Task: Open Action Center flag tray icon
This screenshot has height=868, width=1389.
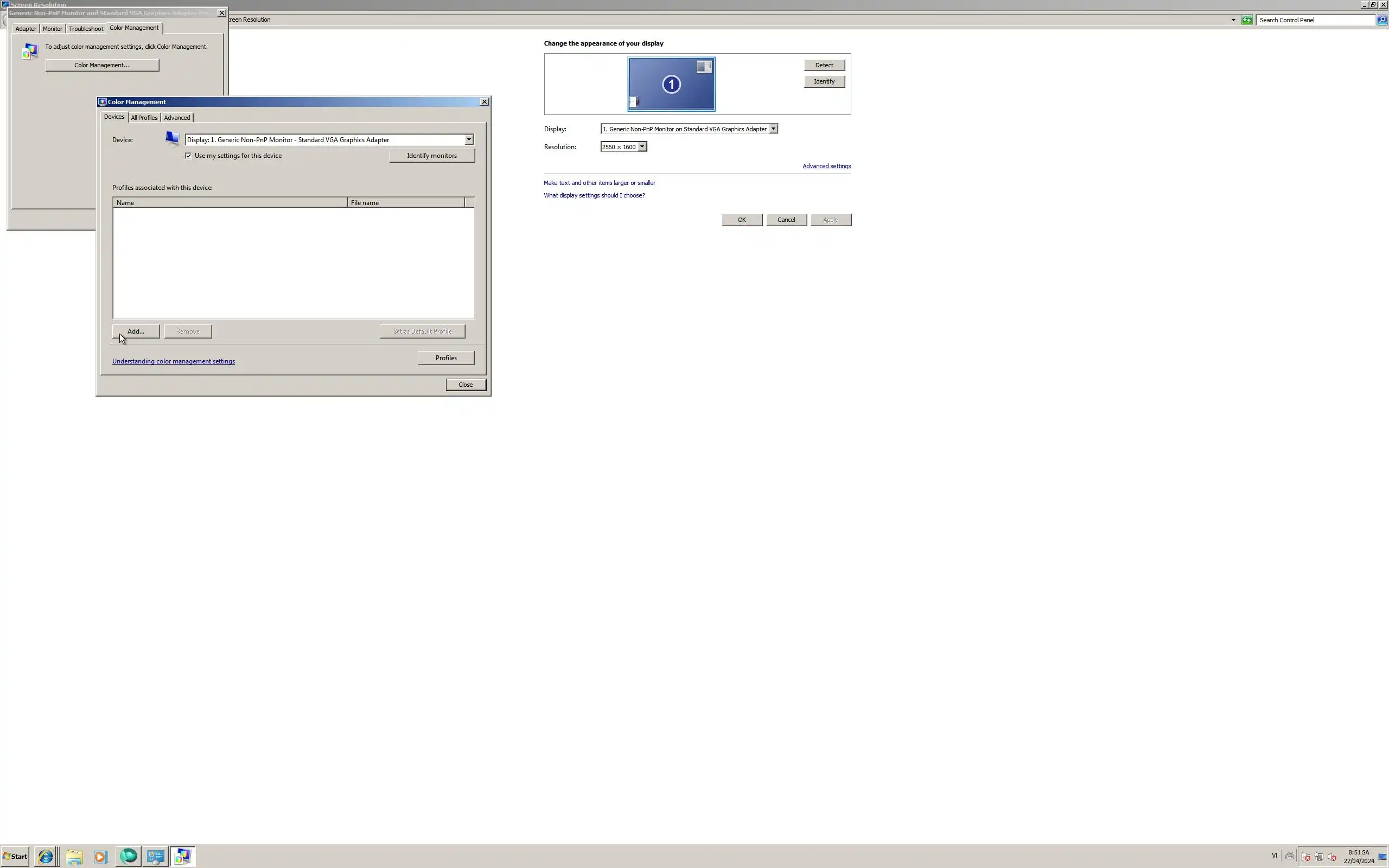Action: coord(1306,857)
